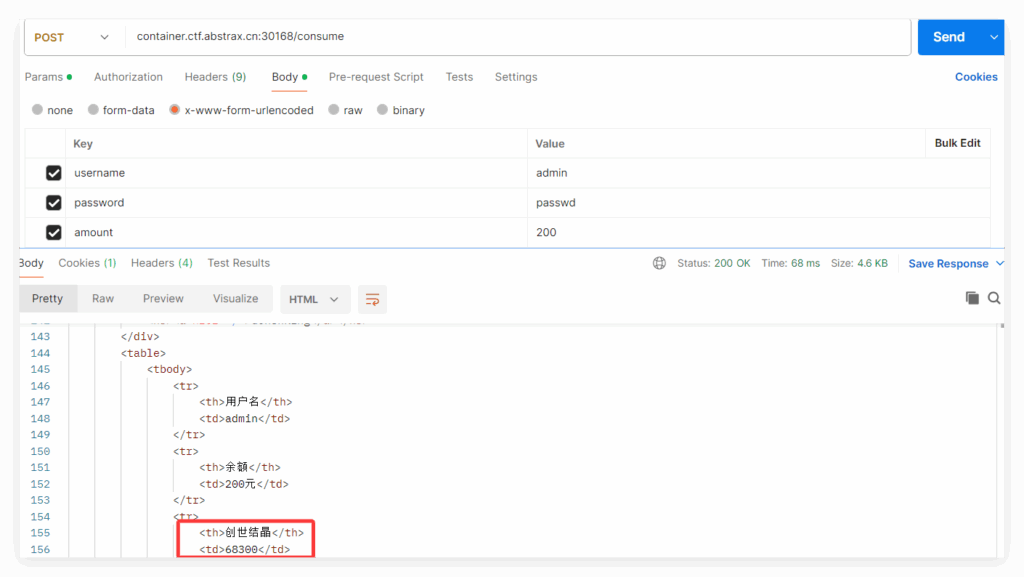Image resolution: width=1024 pixels, height=577 pixels.
Task: Open search in response body
Action: point(994,298)
